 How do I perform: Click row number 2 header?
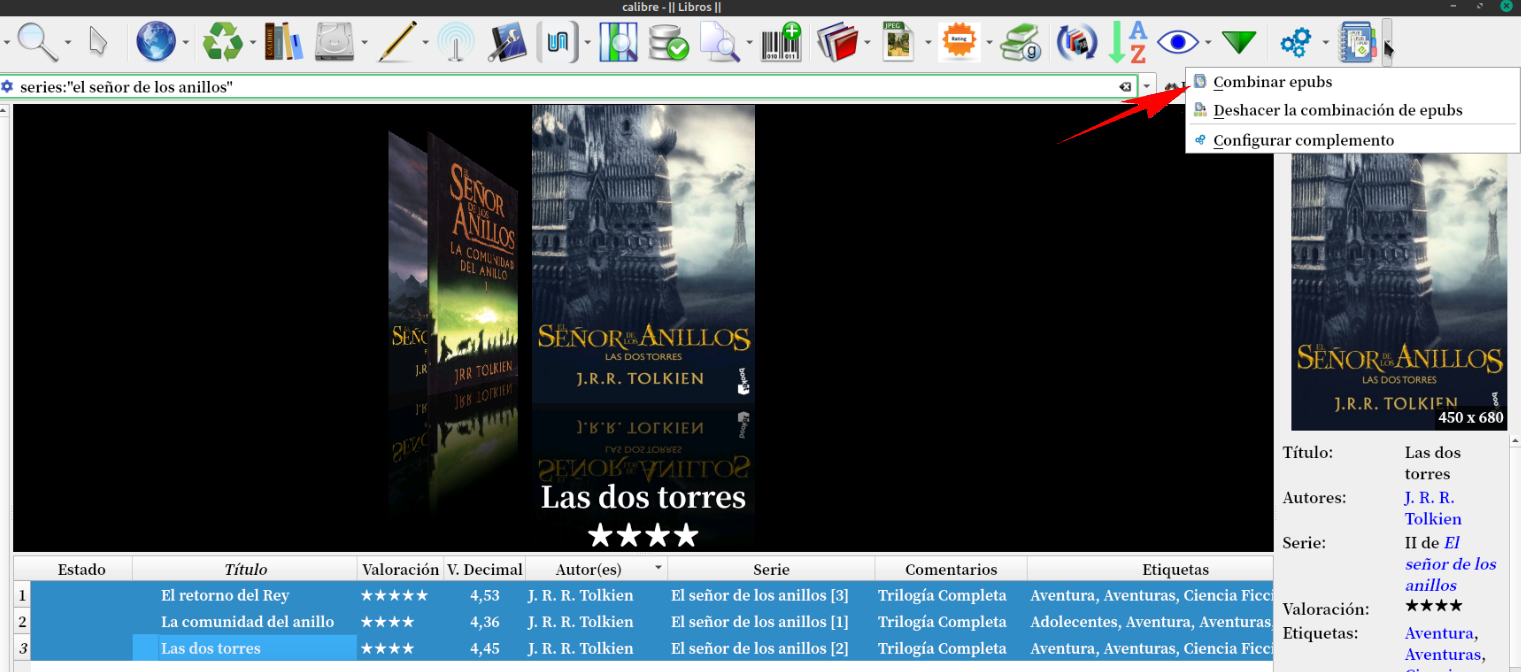tap(21, 621)
